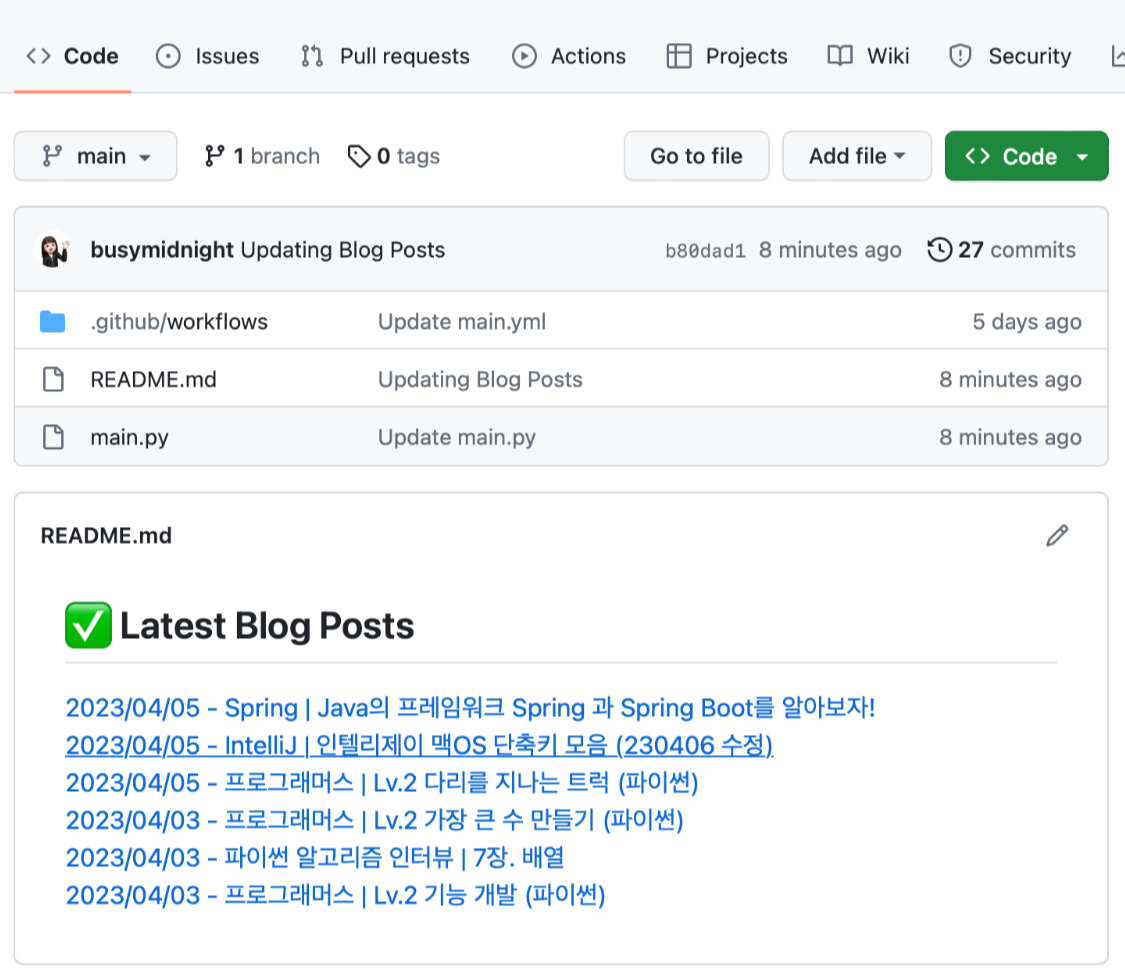1125x973 pixels.
Task: Open the Projects tab
Action: pyautogui.click(x=726, y=56)
